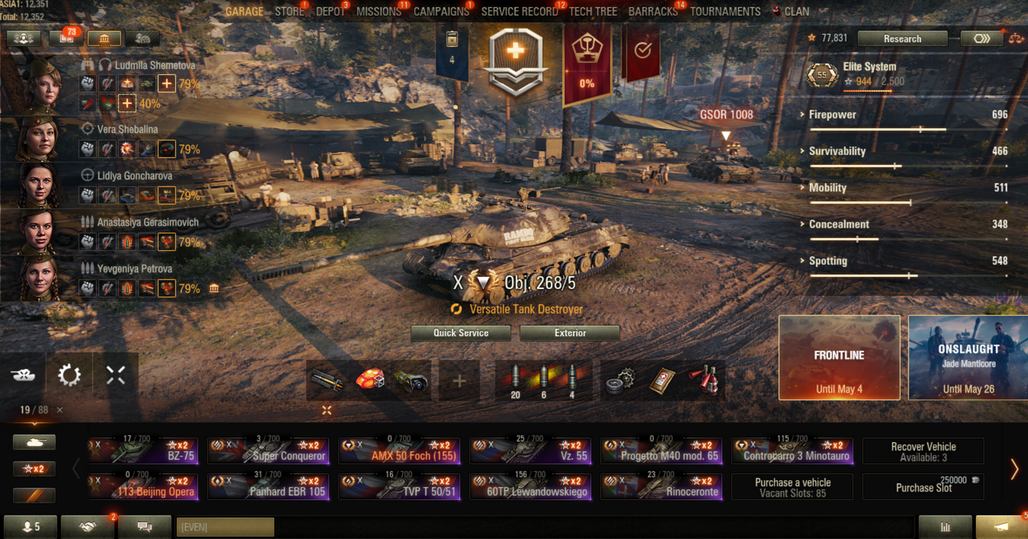Toggle the tank-type carousel filter
Image resolution: width=1028 pixels, height=539 pixels.
tap(34, 443)
